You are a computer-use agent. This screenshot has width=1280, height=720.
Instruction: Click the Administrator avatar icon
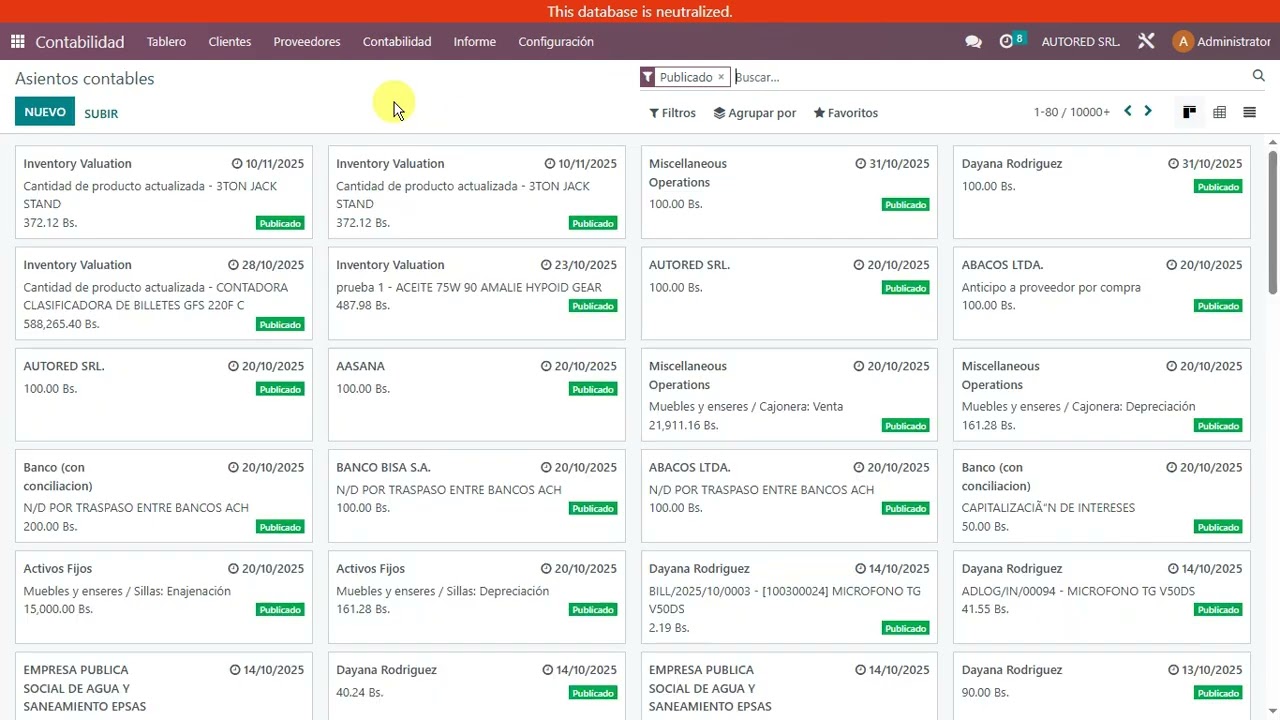click(1183, 42)
